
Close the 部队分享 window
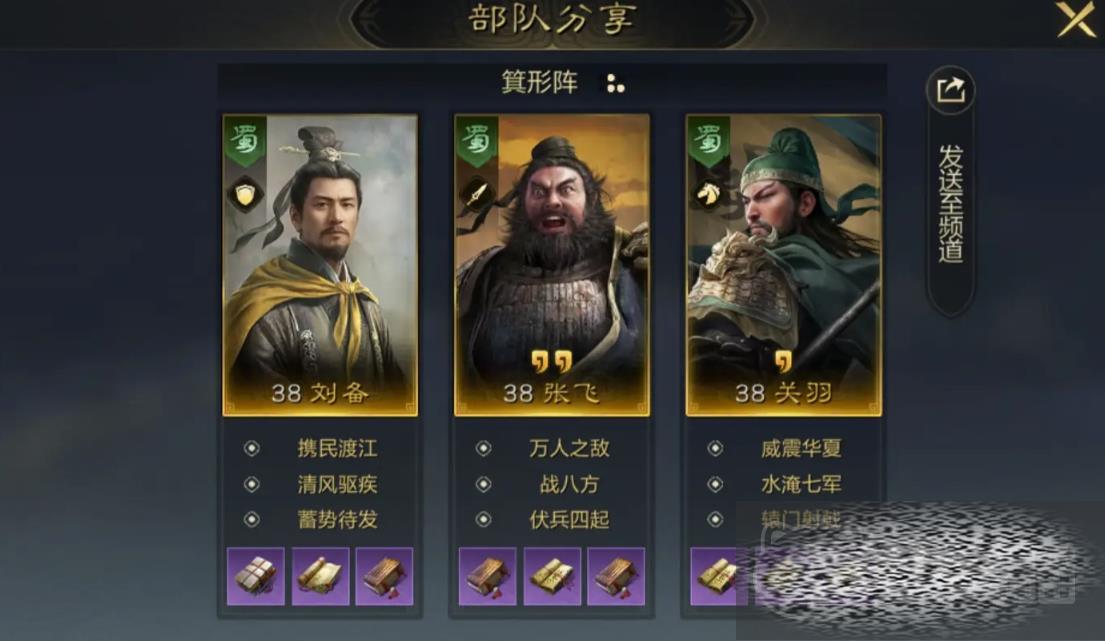pyautogui.click(x=1076, y=19)
